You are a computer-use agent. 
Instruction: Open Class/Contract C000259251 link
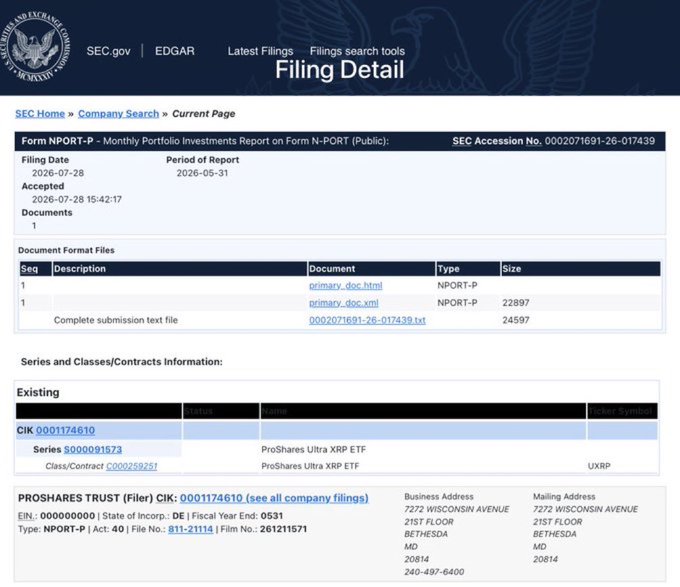coord(132,466)
